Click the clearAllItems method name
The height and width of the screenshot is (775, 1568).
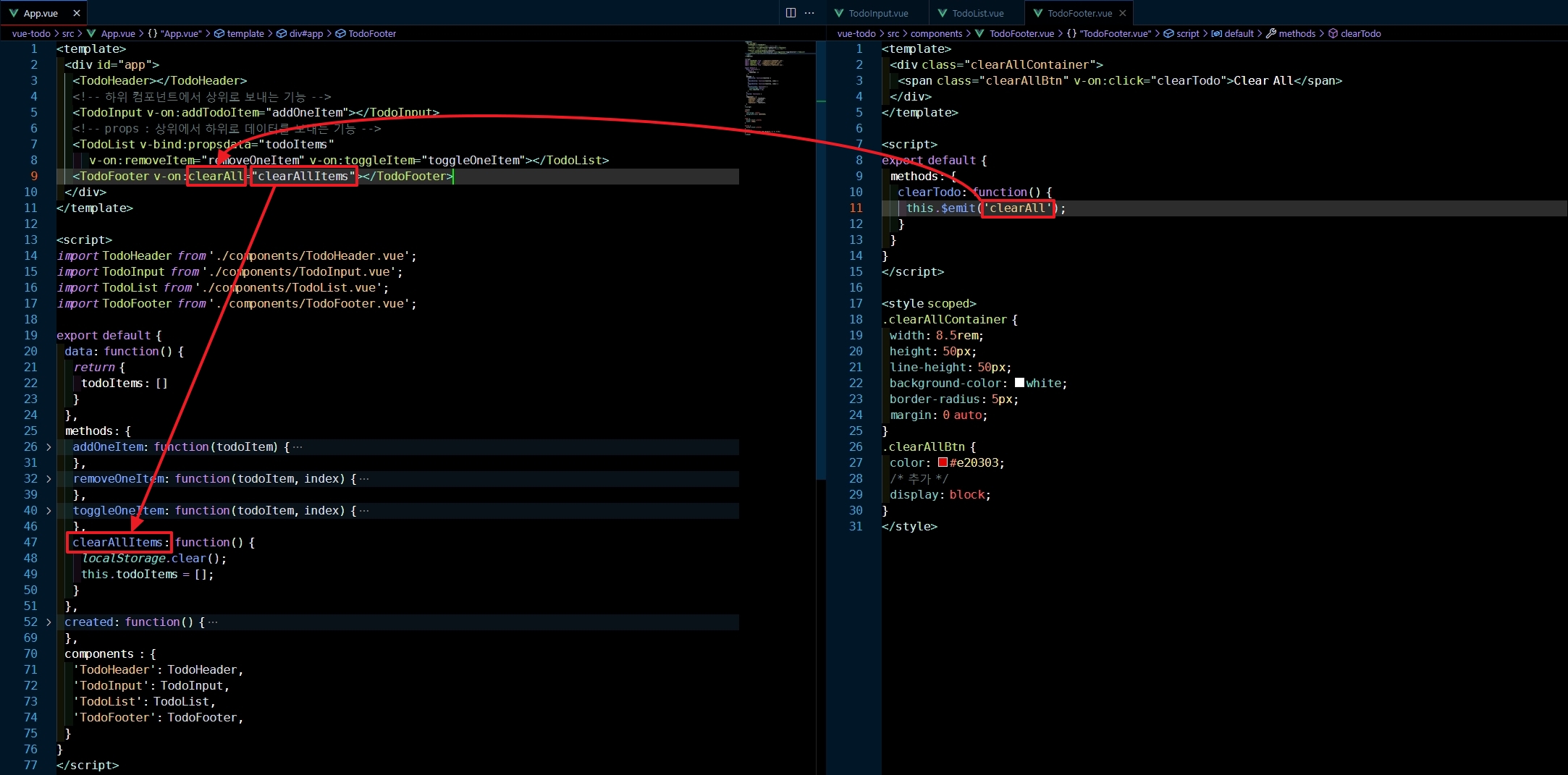(117, 542)
